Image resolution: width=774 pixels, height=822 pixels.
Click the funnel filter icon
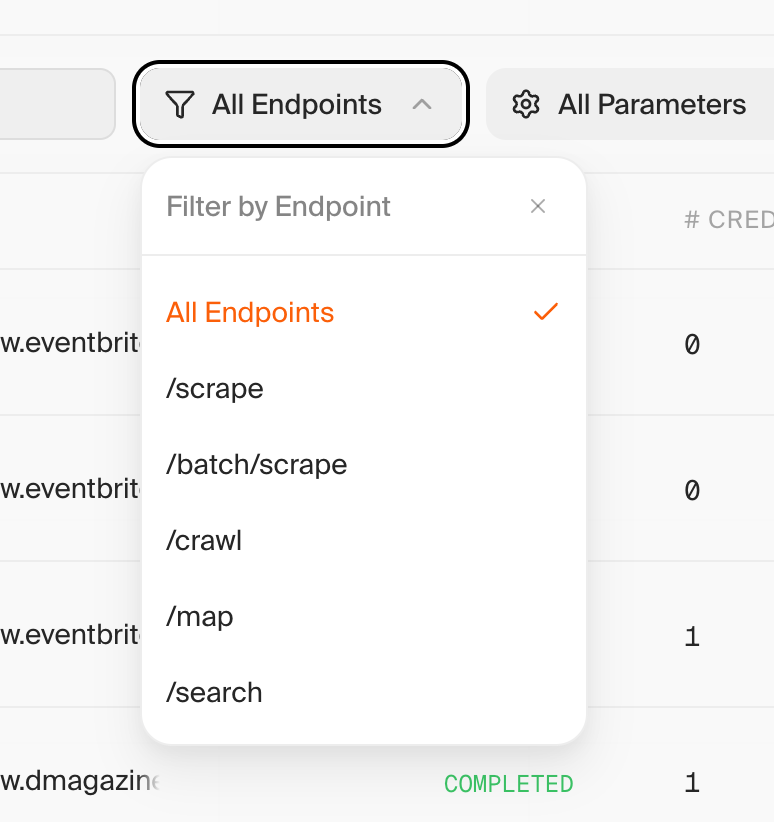coord(179,105)
